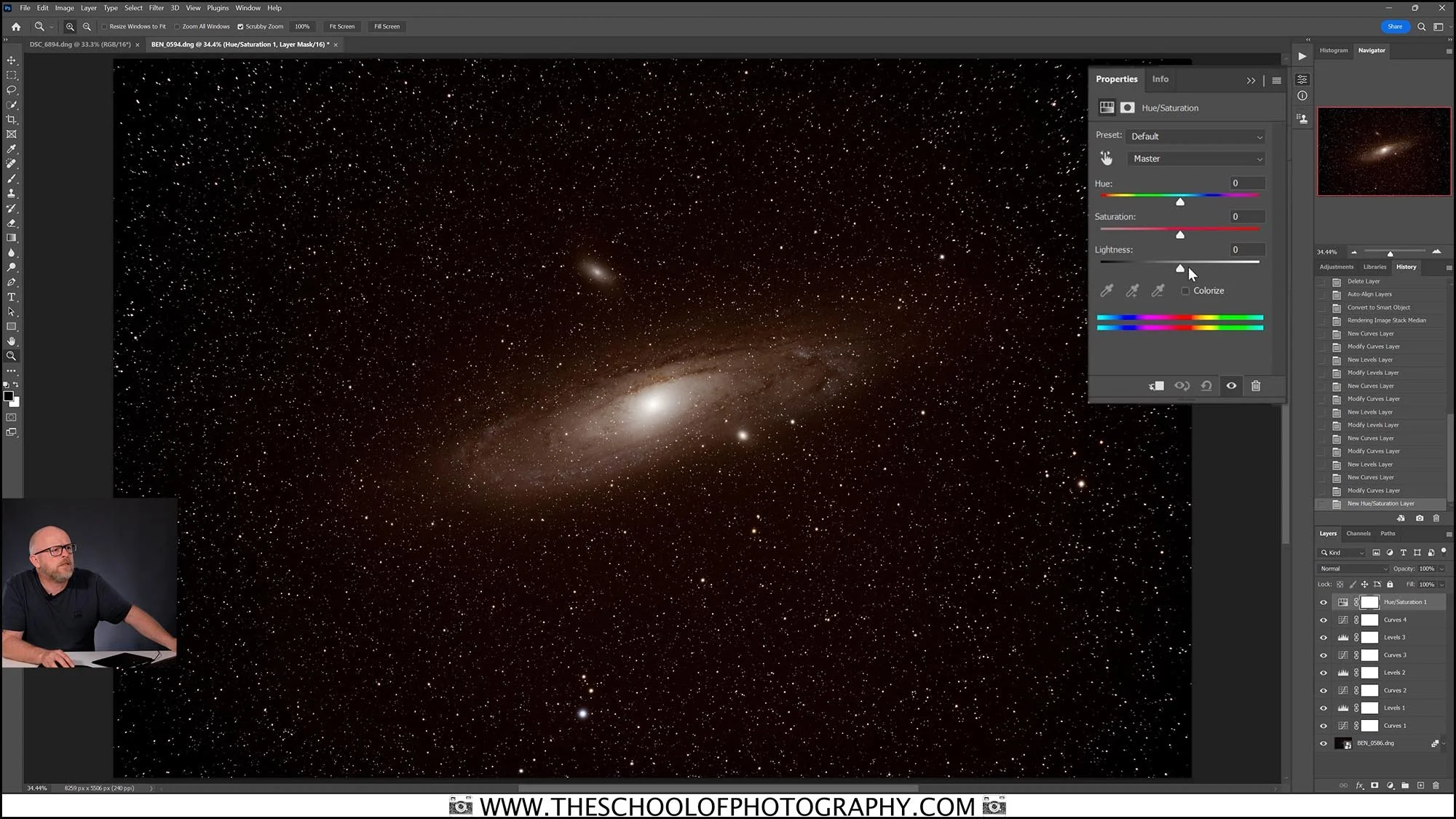Image resolution: width=1456 pixels, height=819 pixels.
Task: Disable Scrubby Zoom in the options bar
Action: point(241,26)
